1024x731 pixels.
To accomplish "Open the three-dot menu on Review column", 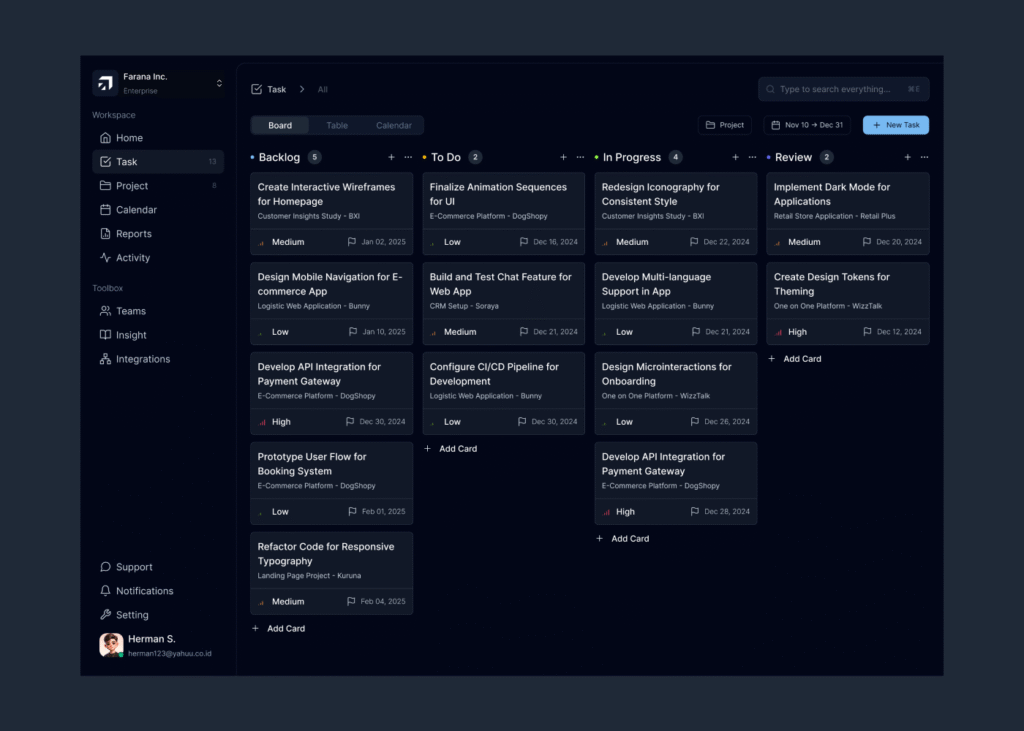I will point(924,157).
